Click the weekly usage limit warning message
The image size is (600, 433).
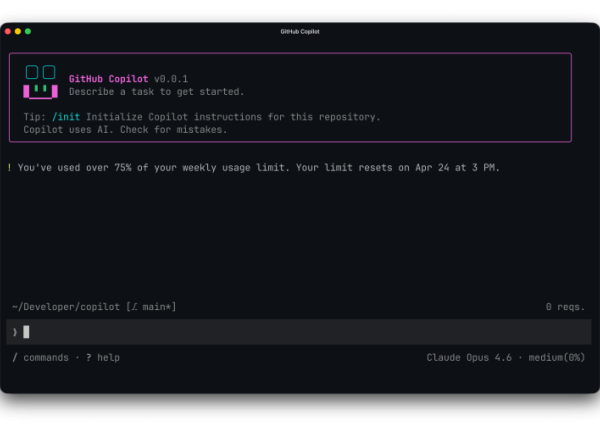(x=259, y=168)
